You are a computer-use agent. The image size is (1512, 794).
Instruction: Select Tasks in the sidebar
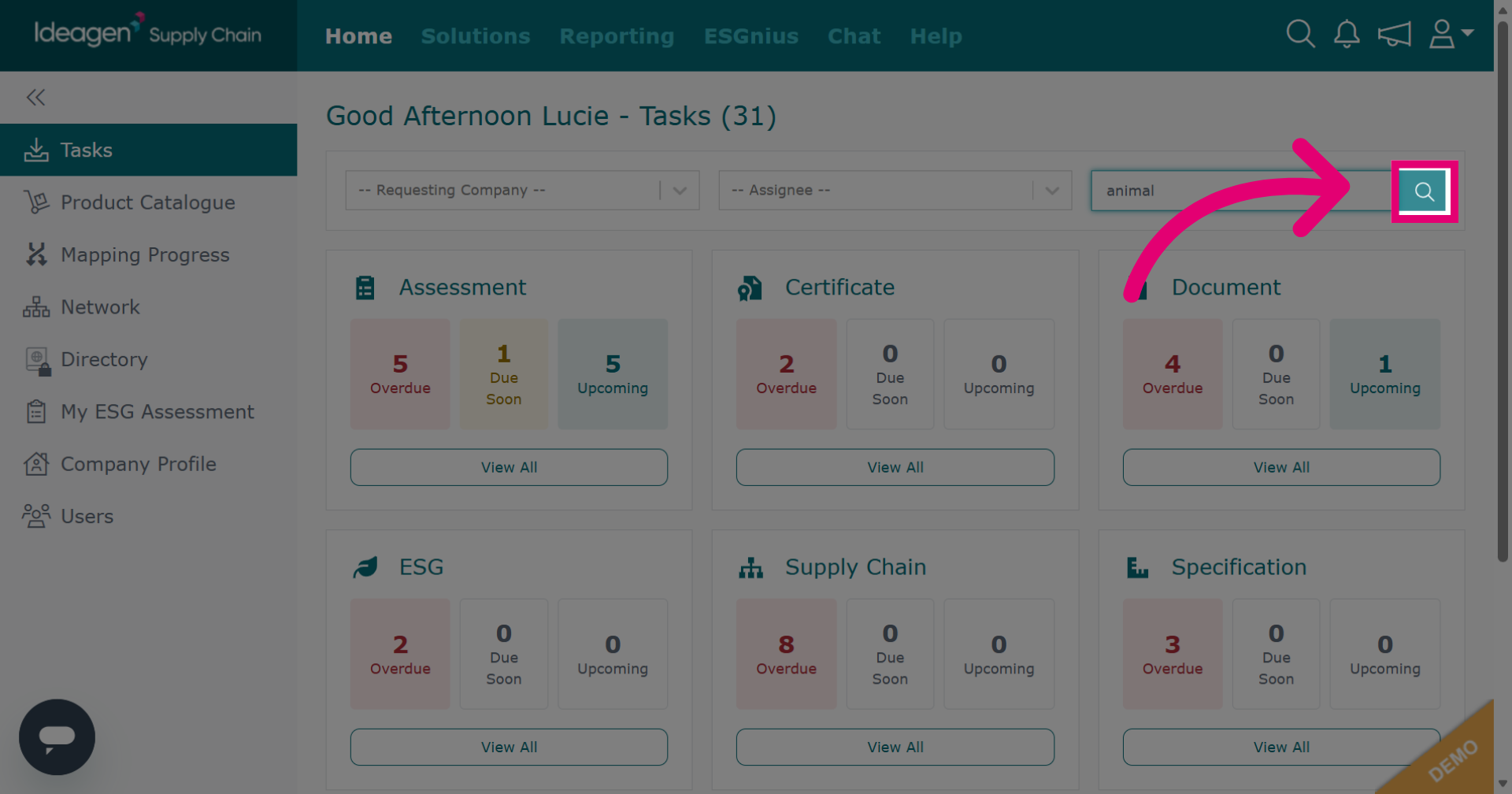pos(148,150)
